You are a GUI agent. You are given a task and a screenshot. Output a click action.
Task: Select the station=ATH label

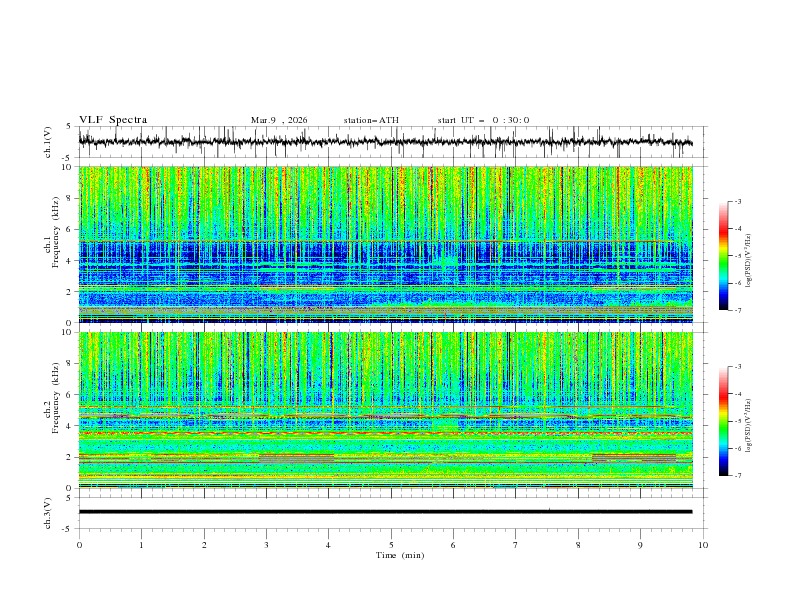click(x=371, y=120)
